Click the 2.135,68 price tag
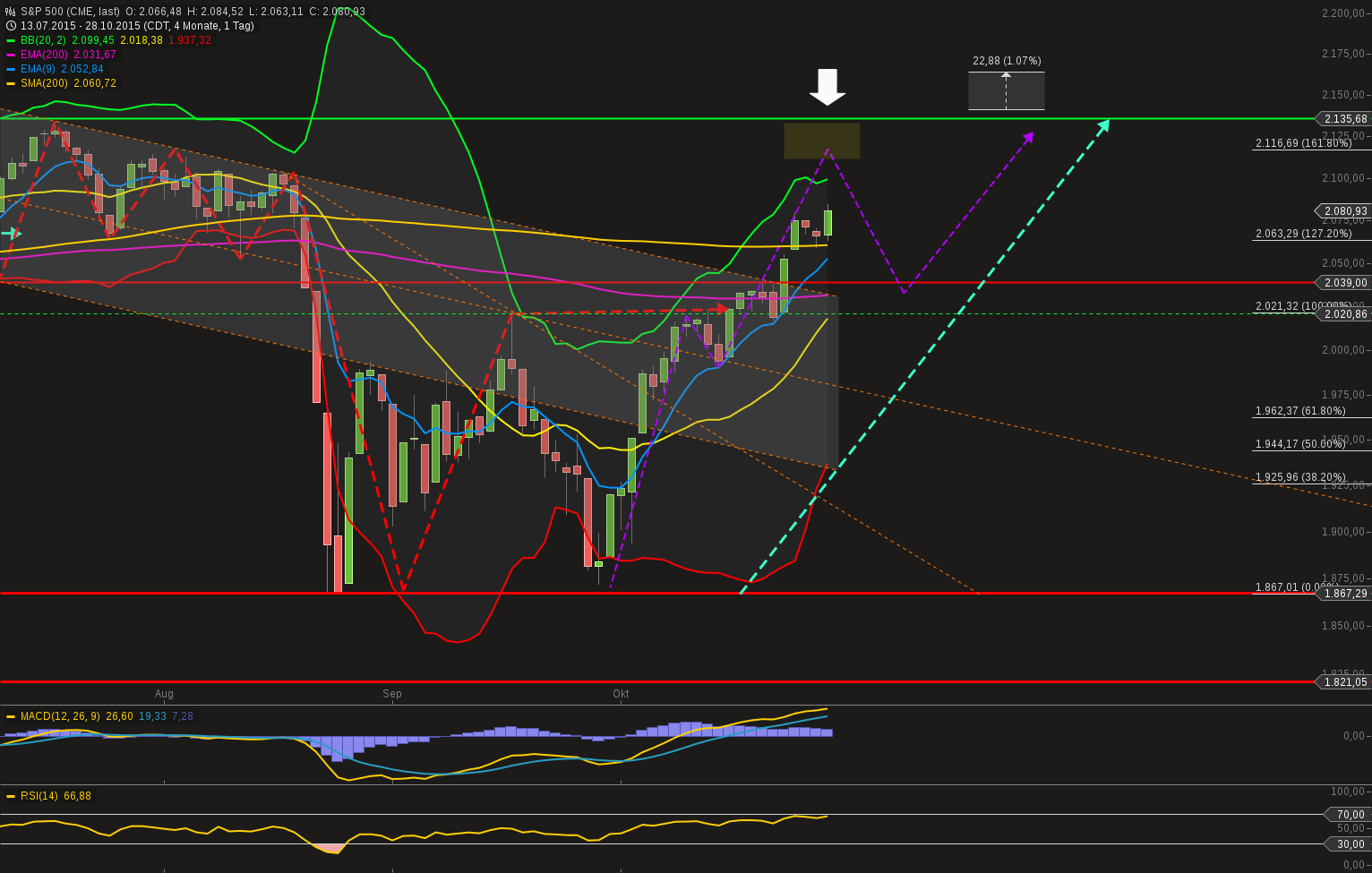 pyautogui.click(x=1343, y=119)
